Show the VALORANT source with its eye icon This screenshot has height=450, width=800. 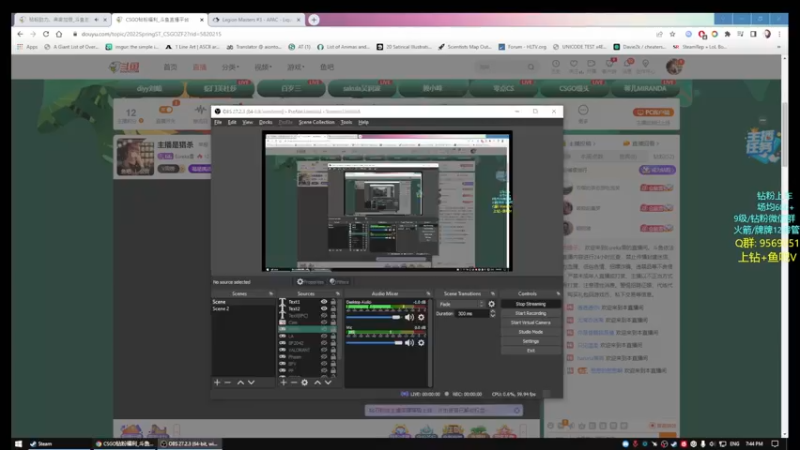[323, 350]
